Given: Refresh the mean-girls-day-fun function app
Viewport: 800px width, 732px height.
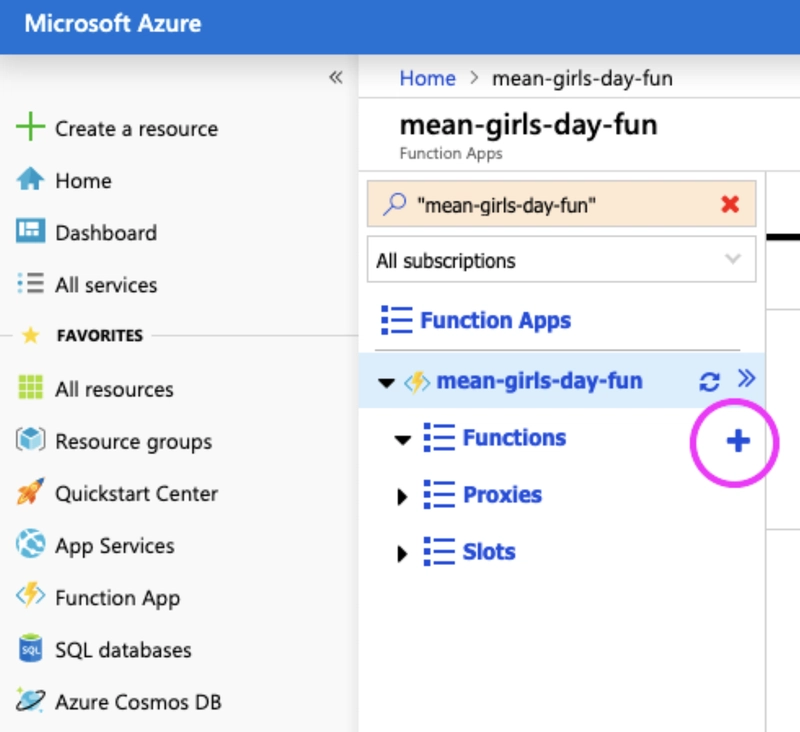Looking at the screenshot, I should 709,382.
